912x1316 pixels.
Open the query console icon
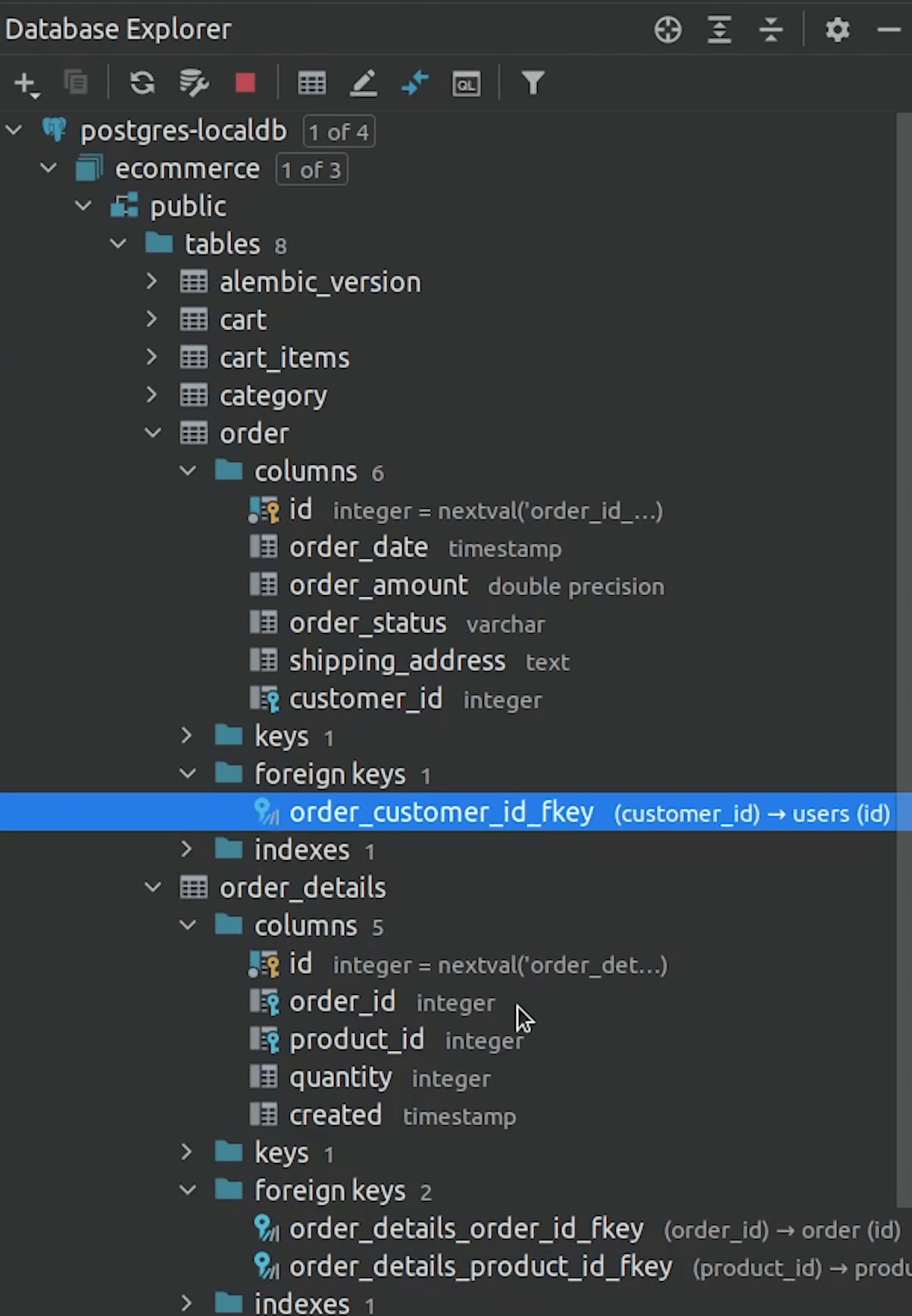point(466,83)
